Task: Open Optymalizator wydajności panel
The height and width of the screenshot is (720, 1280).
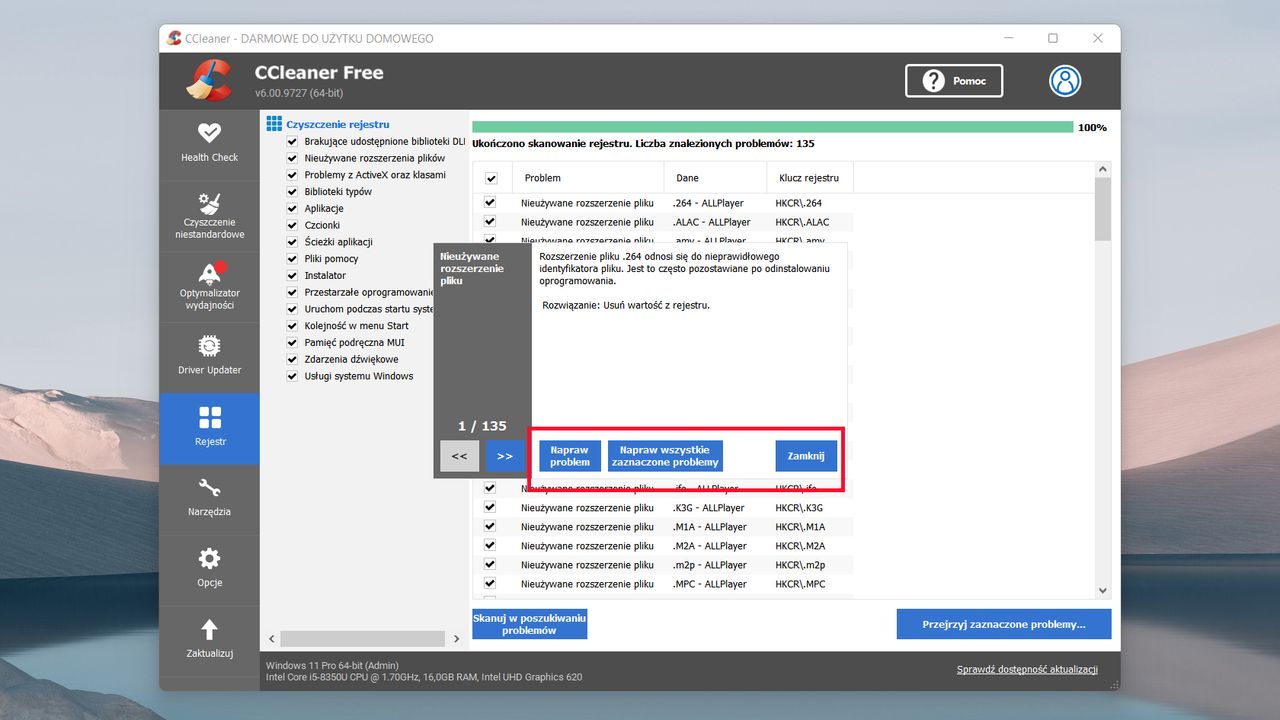Action: pyautogui.click(x=209, y=286)
